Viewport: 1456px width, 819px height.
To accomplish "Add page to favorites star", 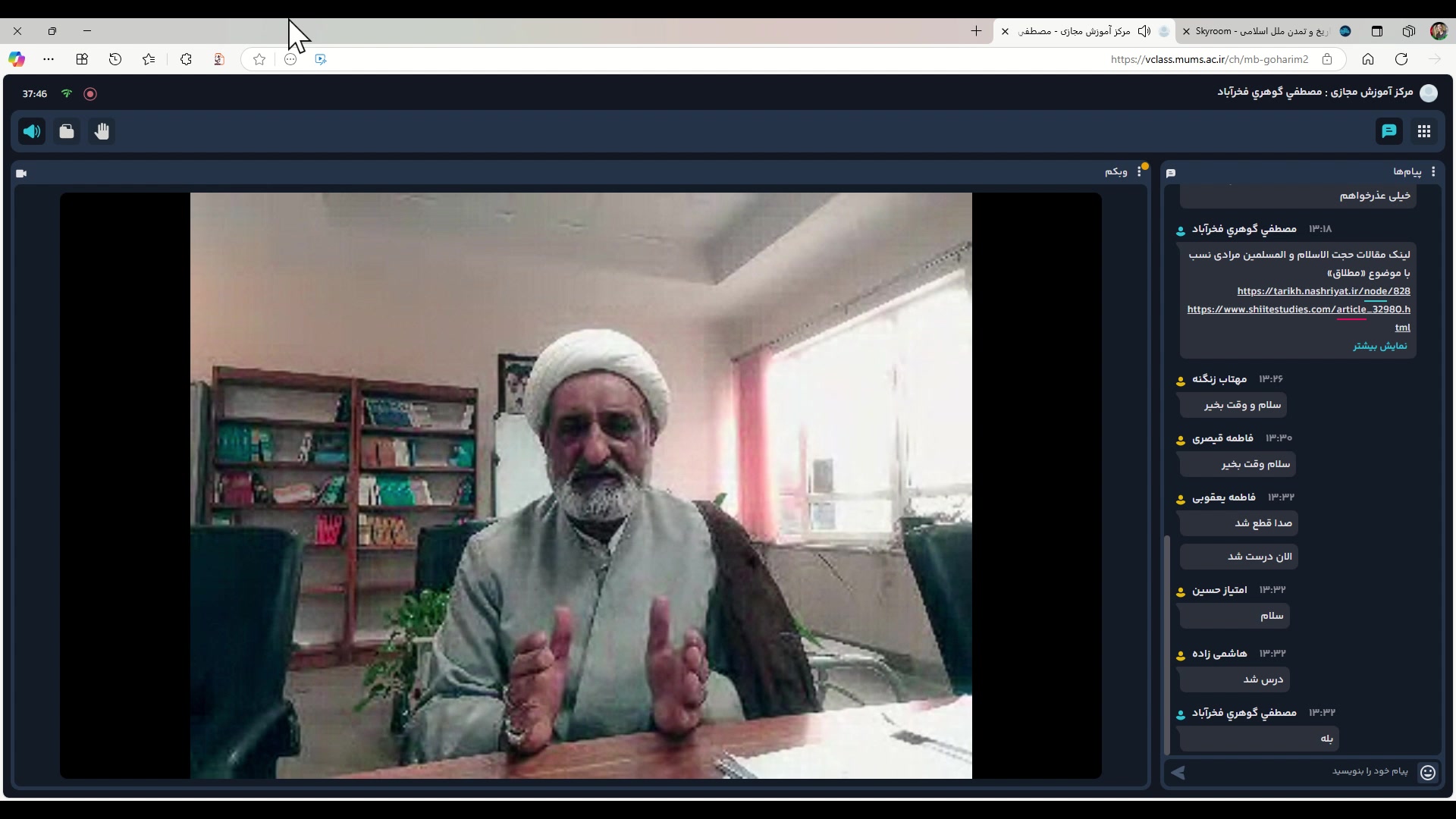I will pyautogui.click(x=259, y=59).
